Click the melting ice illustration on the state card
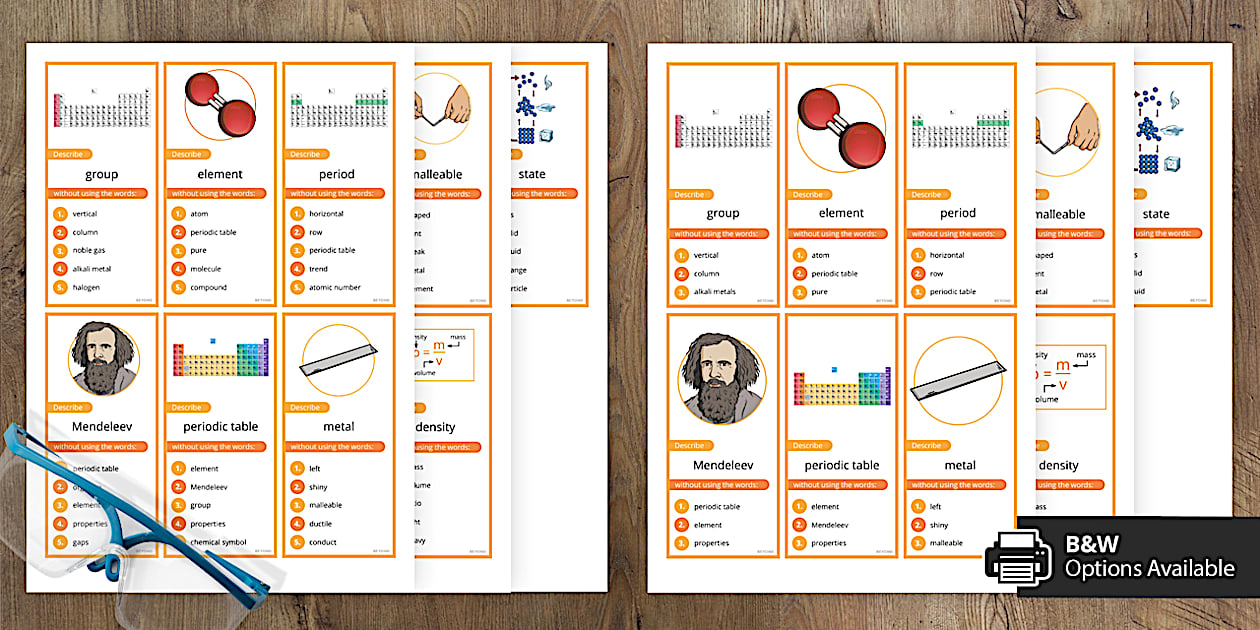The height and width of the screenshot is (630, 1260). click(532, 108)
